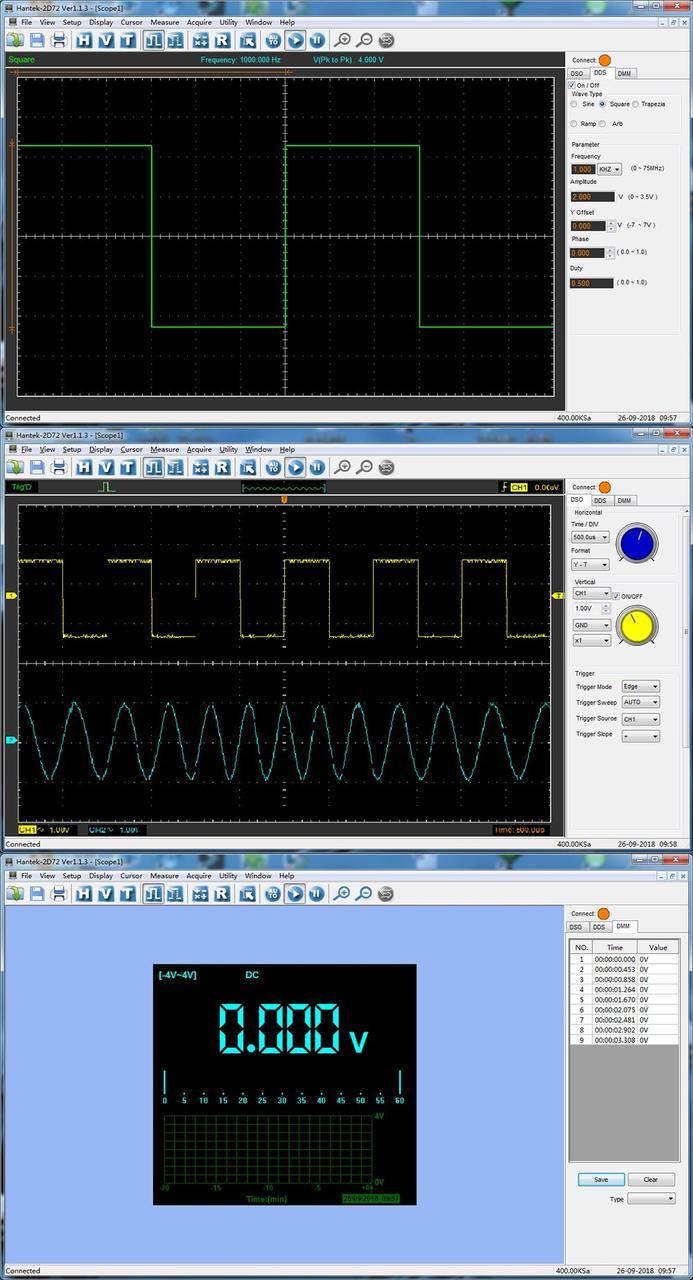Click the Amplitude value input field
693x1280 pixels.
click(592, 197)
